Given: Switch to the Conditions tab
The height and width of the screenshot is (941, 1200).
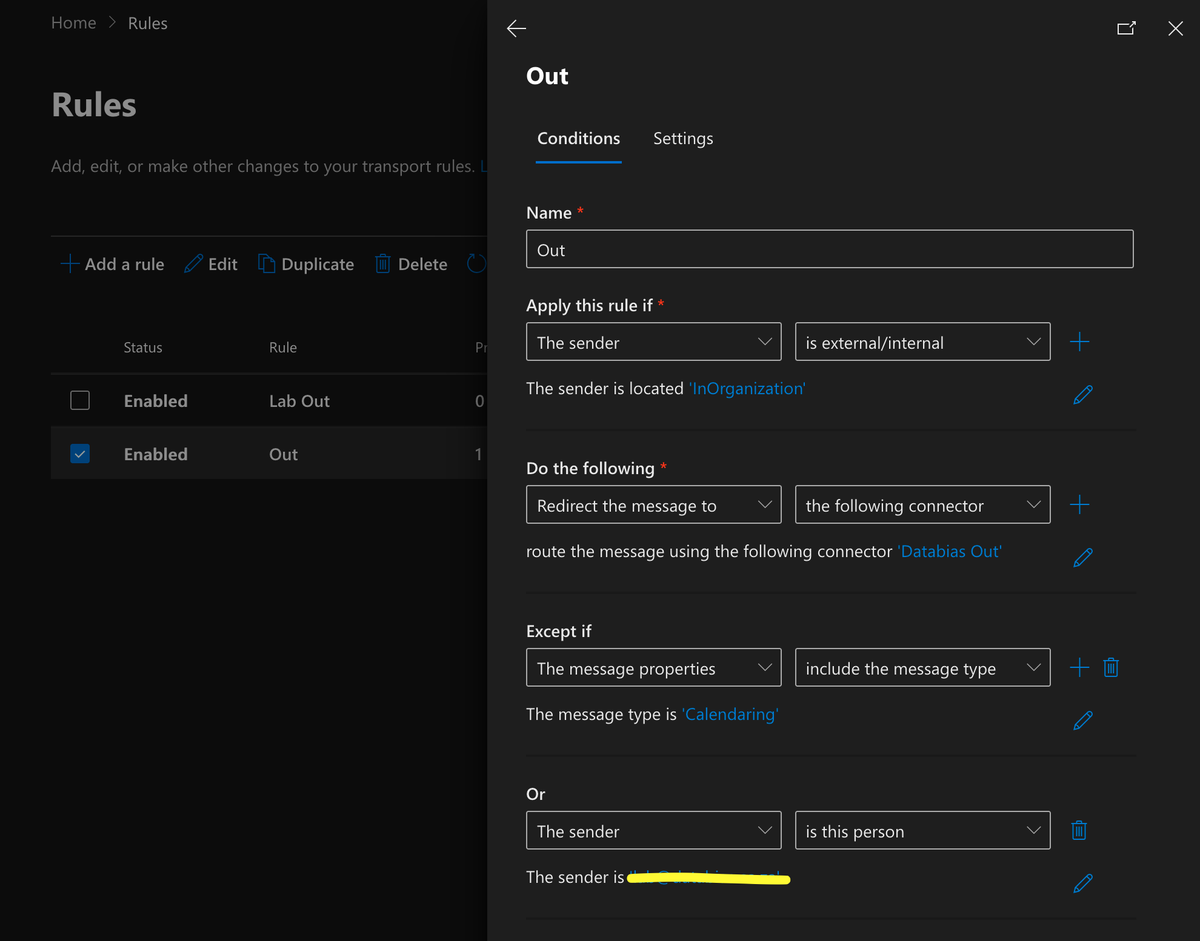Looking at the screenshot, I should click(578, 139).
